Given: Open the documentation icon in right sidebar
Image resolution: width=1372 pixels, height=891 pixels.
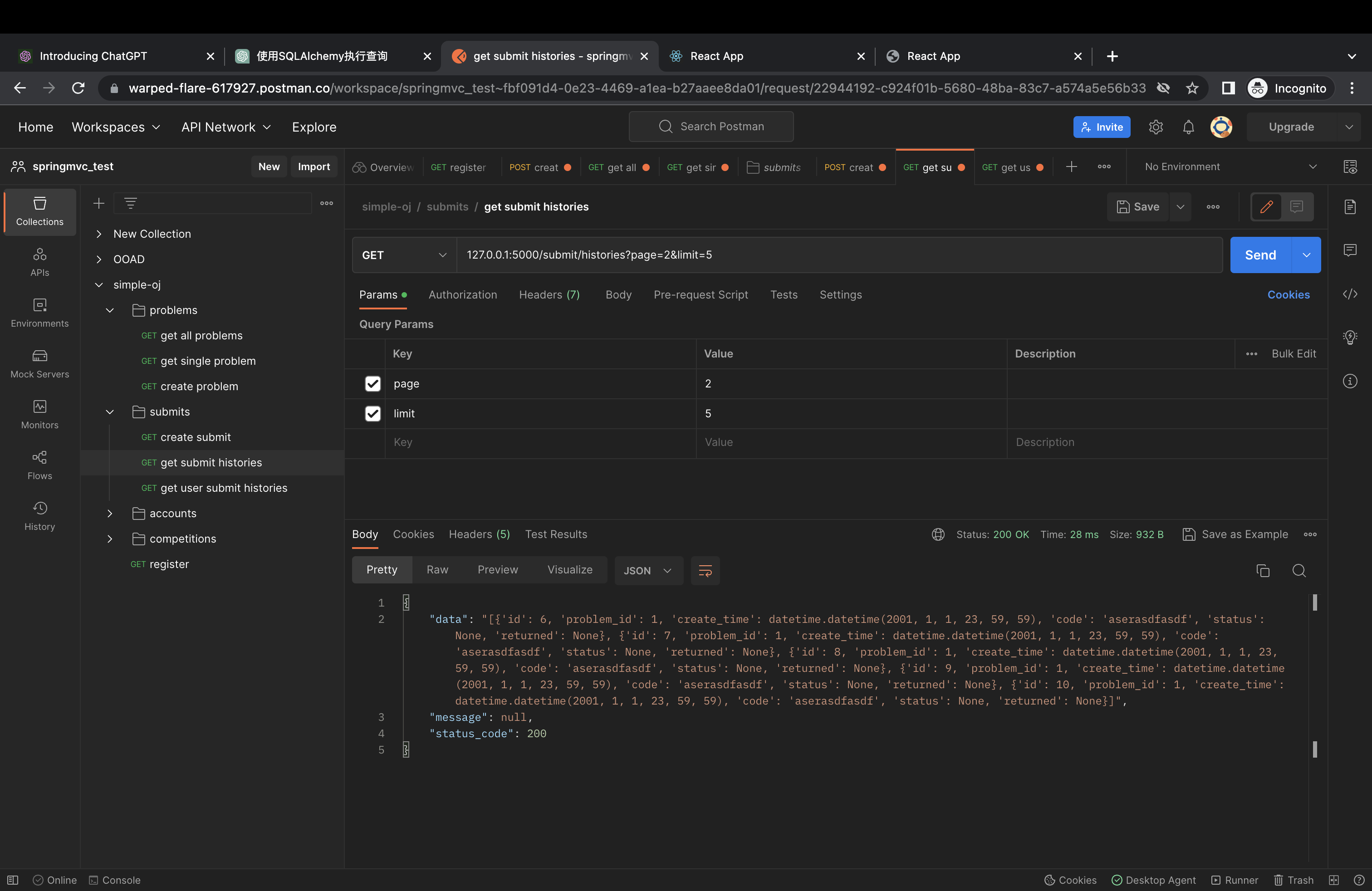Looking at the screenshot, I should 1350,206.
